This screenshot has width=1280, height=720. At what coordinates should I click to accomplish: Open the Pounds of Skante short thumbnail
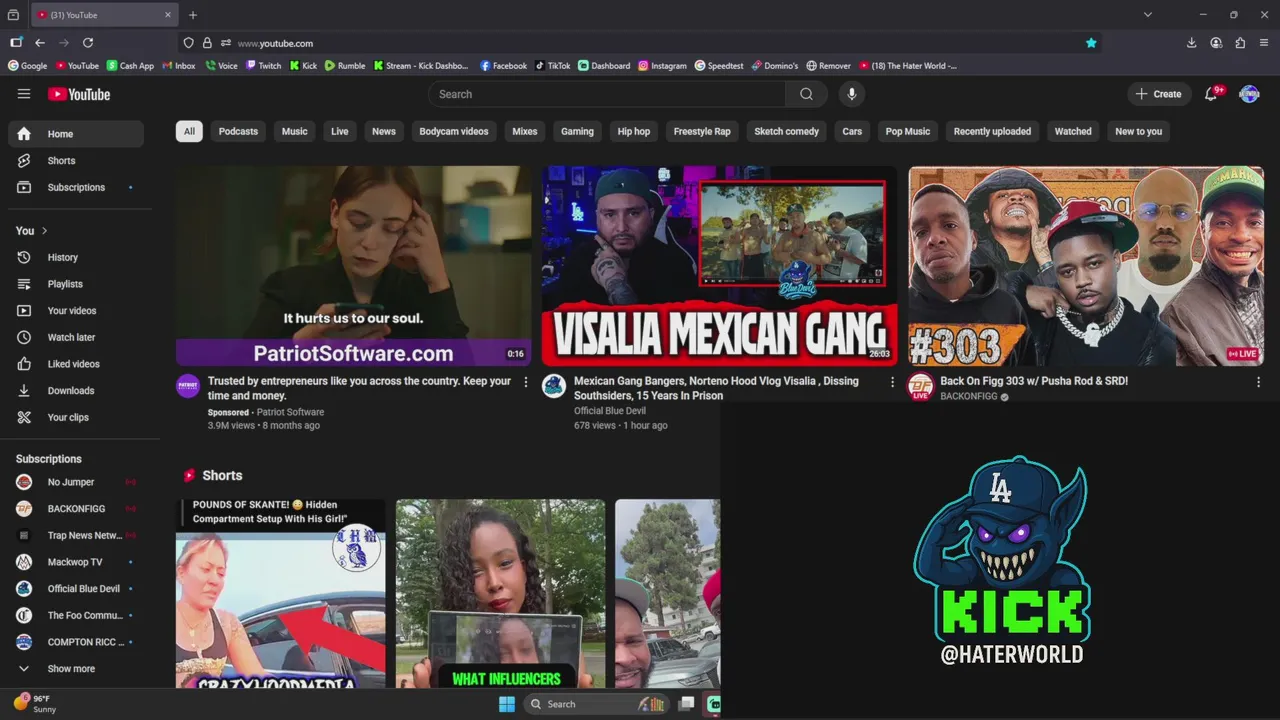(x=280, y=594)
